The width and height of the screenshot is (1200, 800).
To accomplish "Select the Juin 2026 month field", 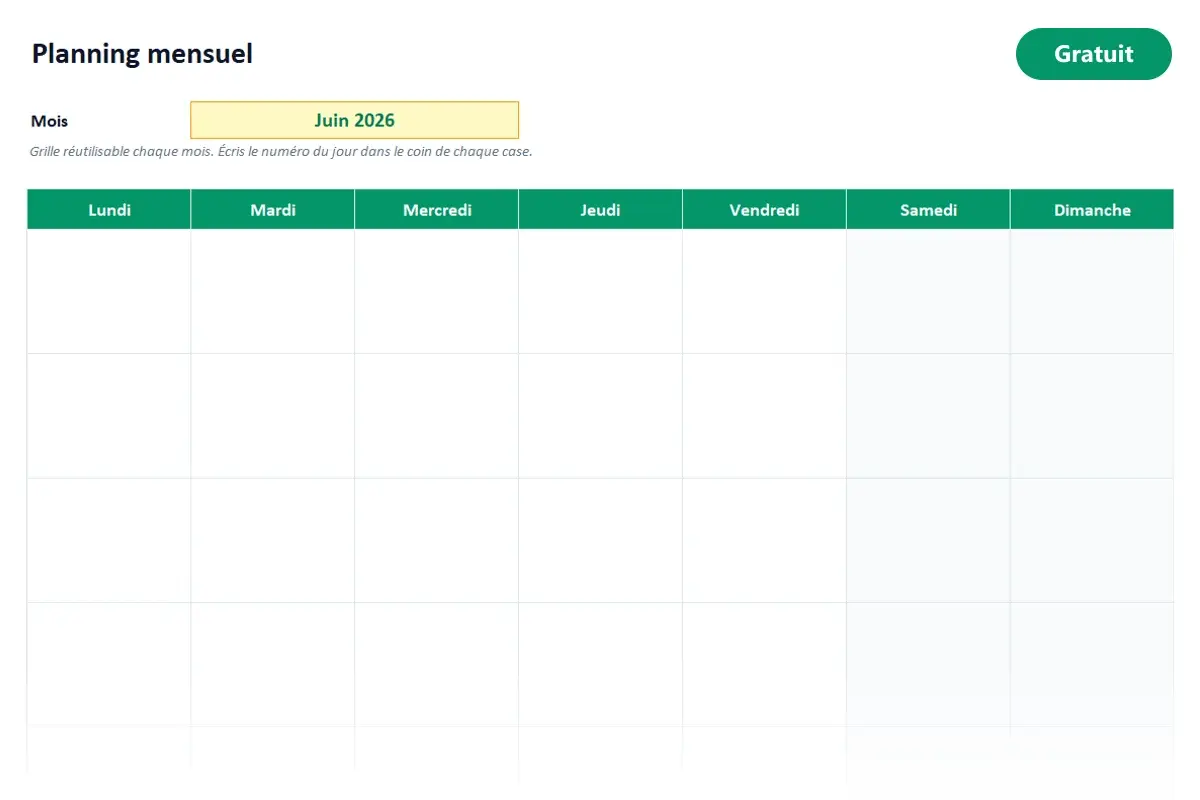I will tap(354, 120).
